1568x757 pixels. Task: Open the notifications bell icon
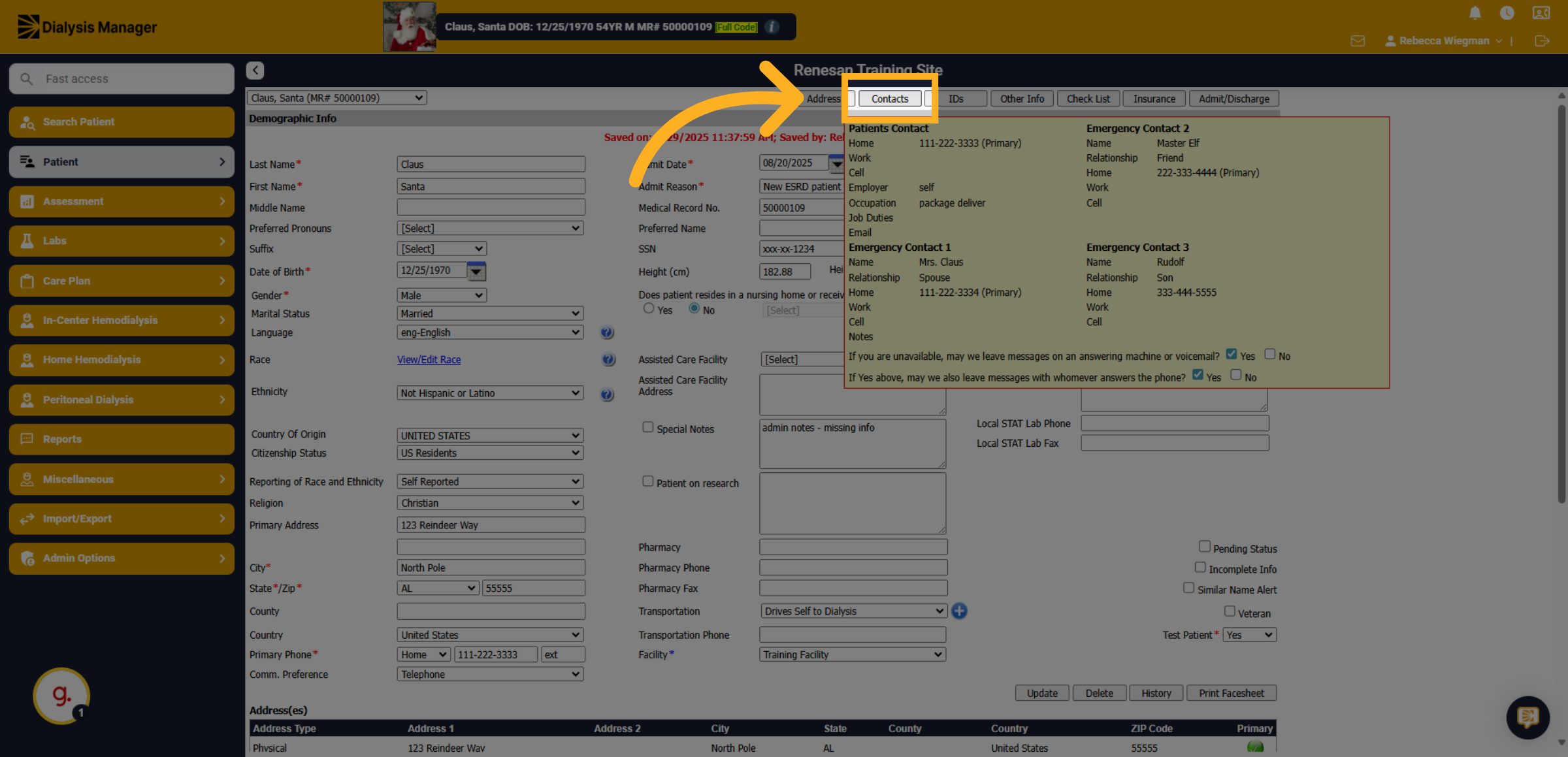click(1475, 13)
